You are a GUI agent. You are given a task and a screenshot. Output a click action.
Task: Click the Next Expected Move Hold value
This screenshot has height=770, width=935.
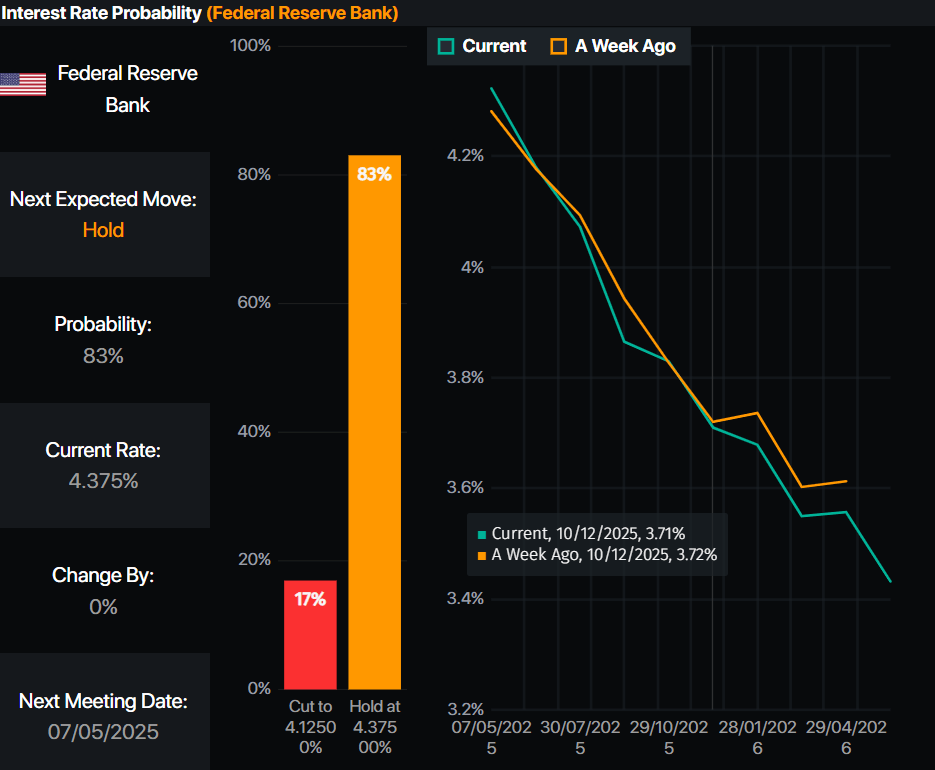click(x=103, y=230)
